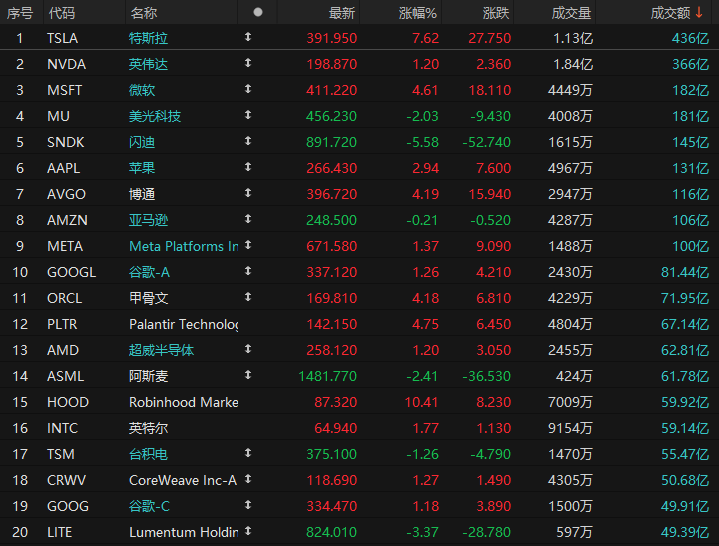
Task: Sort by the 成交量 column header
Action: pyautogui.click(x=571, y=13)
